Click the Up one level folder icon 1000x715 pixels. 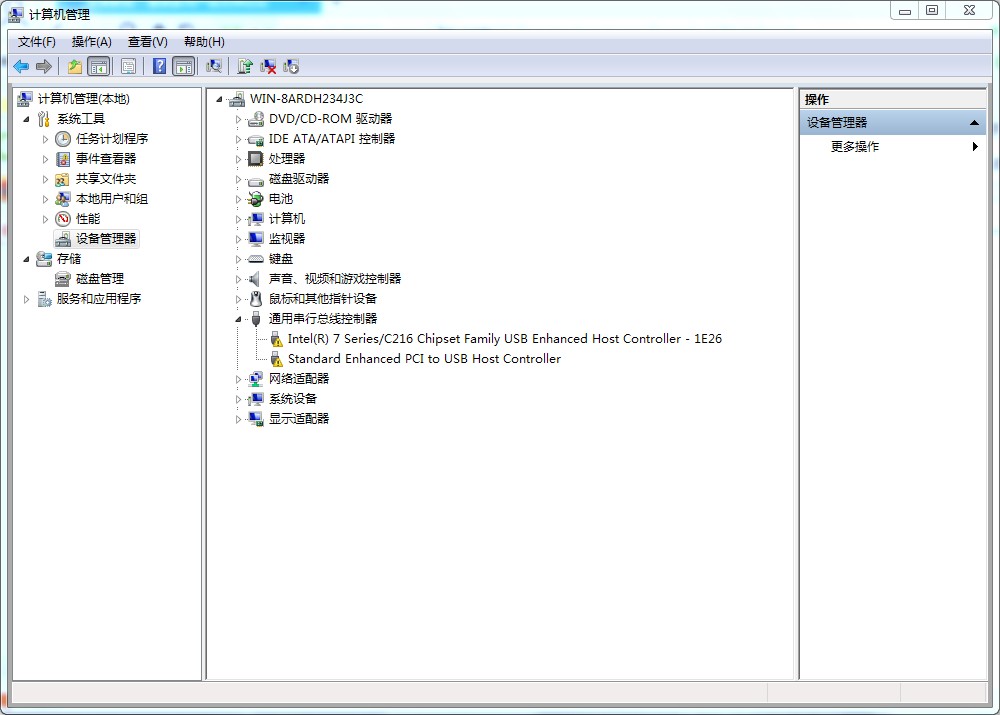[x=75, y=67]
